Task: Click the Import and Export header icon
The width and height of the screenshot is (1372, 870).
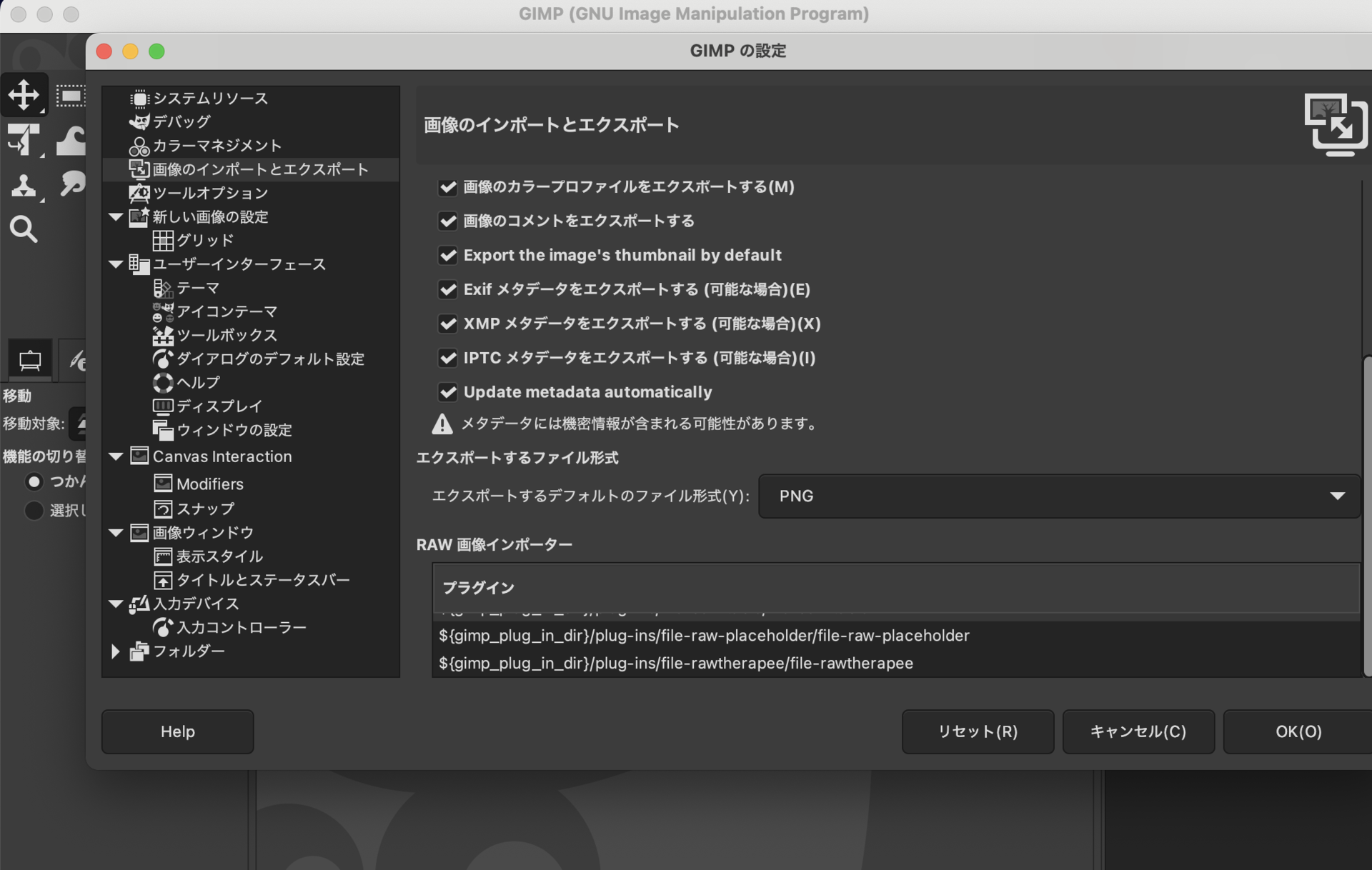Action: 1335,124
